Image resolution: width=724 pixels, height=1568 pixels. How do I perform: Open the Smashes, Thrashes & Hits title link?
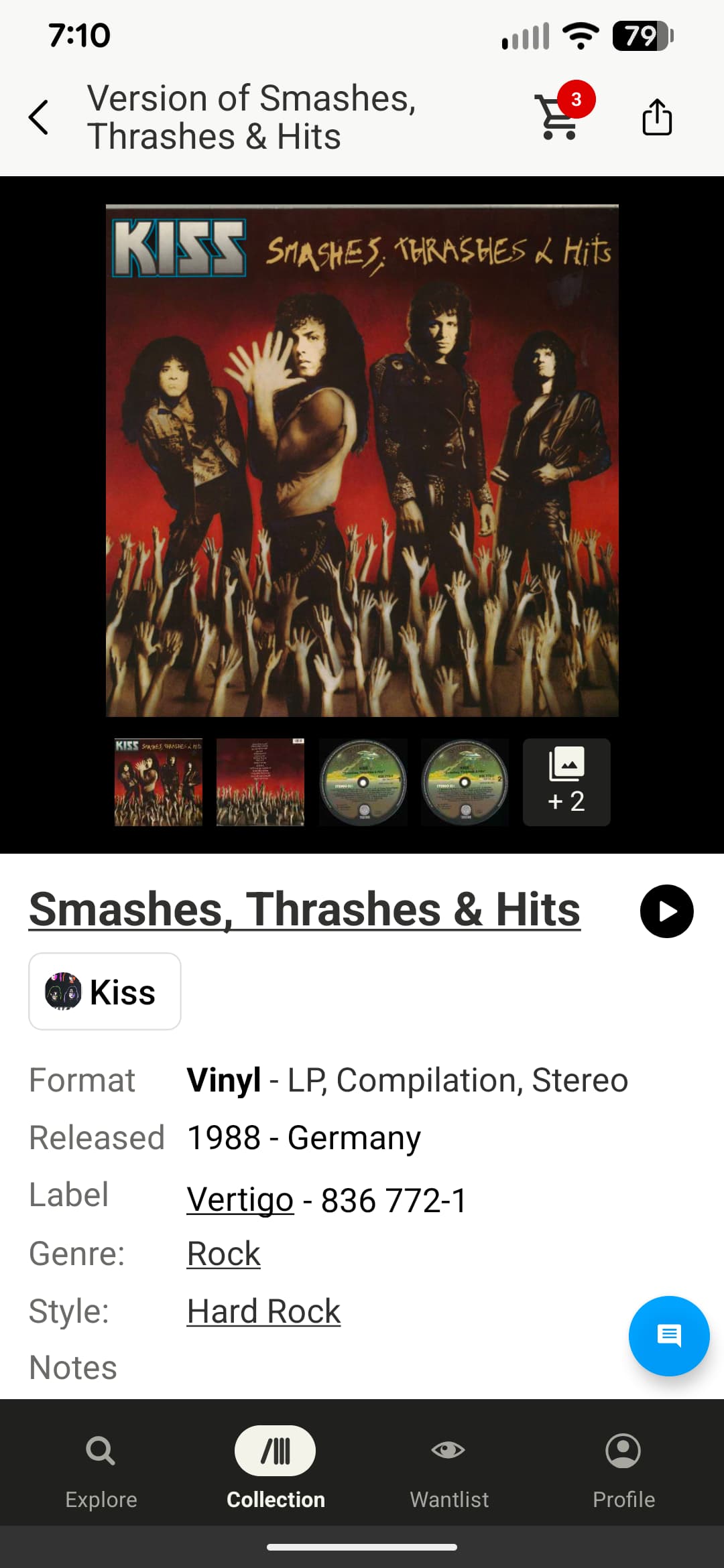pos(304,910)
